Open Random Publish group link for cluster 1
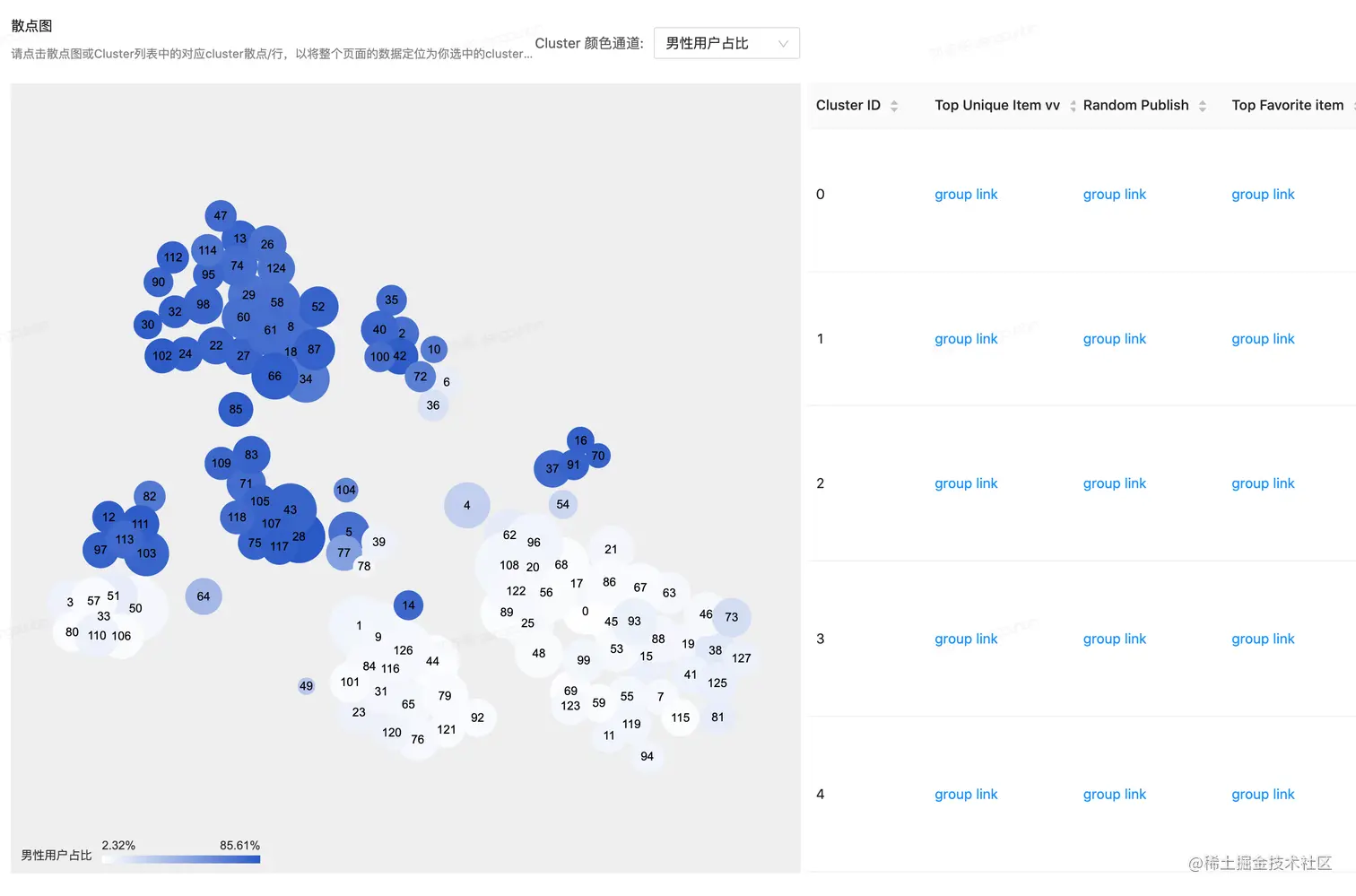The height and width of the screenshot is (896, 1356). coord(1115,339)
